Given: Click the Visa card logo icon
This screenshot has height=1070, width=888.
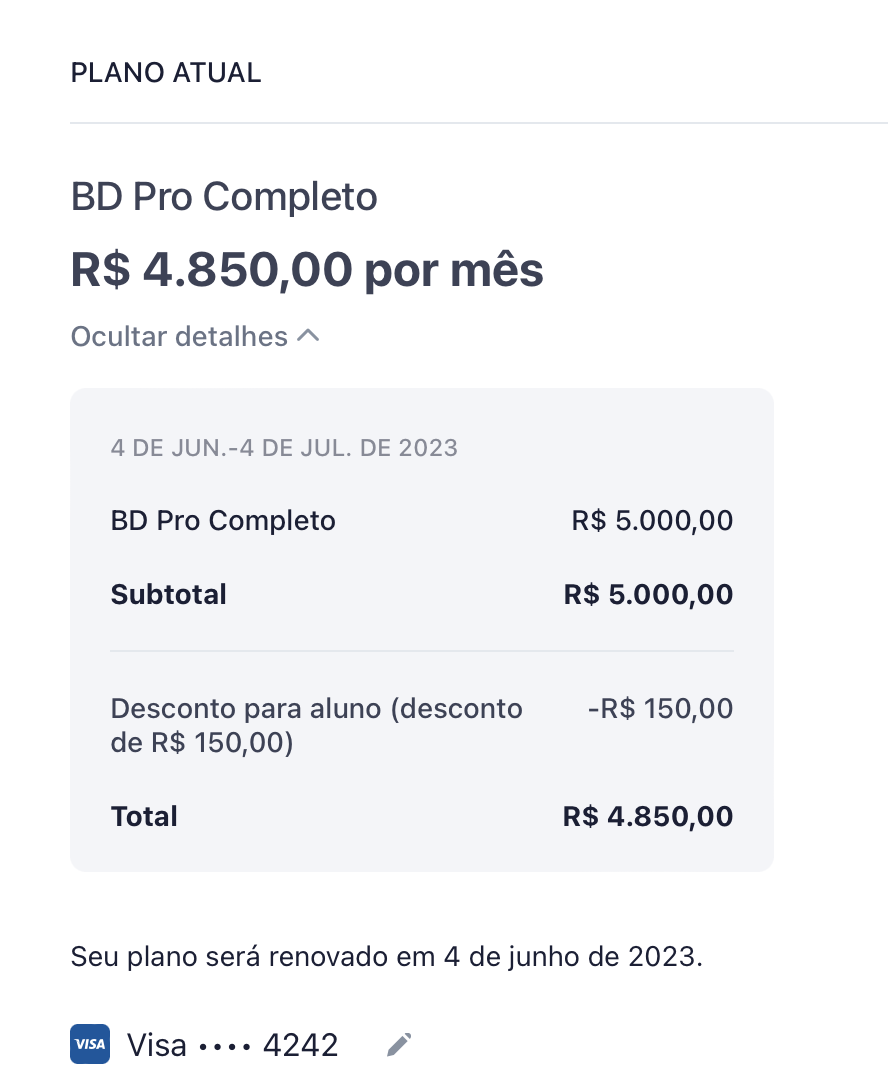Looking at the screenshot, I should click(x=90, y=1044).
